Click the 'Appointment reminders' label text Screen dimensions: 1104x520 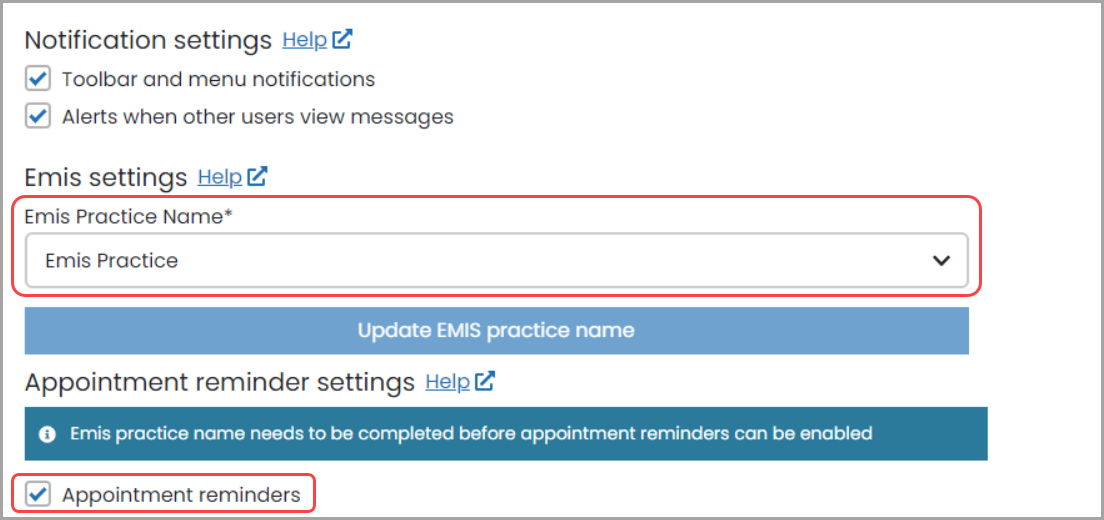[180, 494]
